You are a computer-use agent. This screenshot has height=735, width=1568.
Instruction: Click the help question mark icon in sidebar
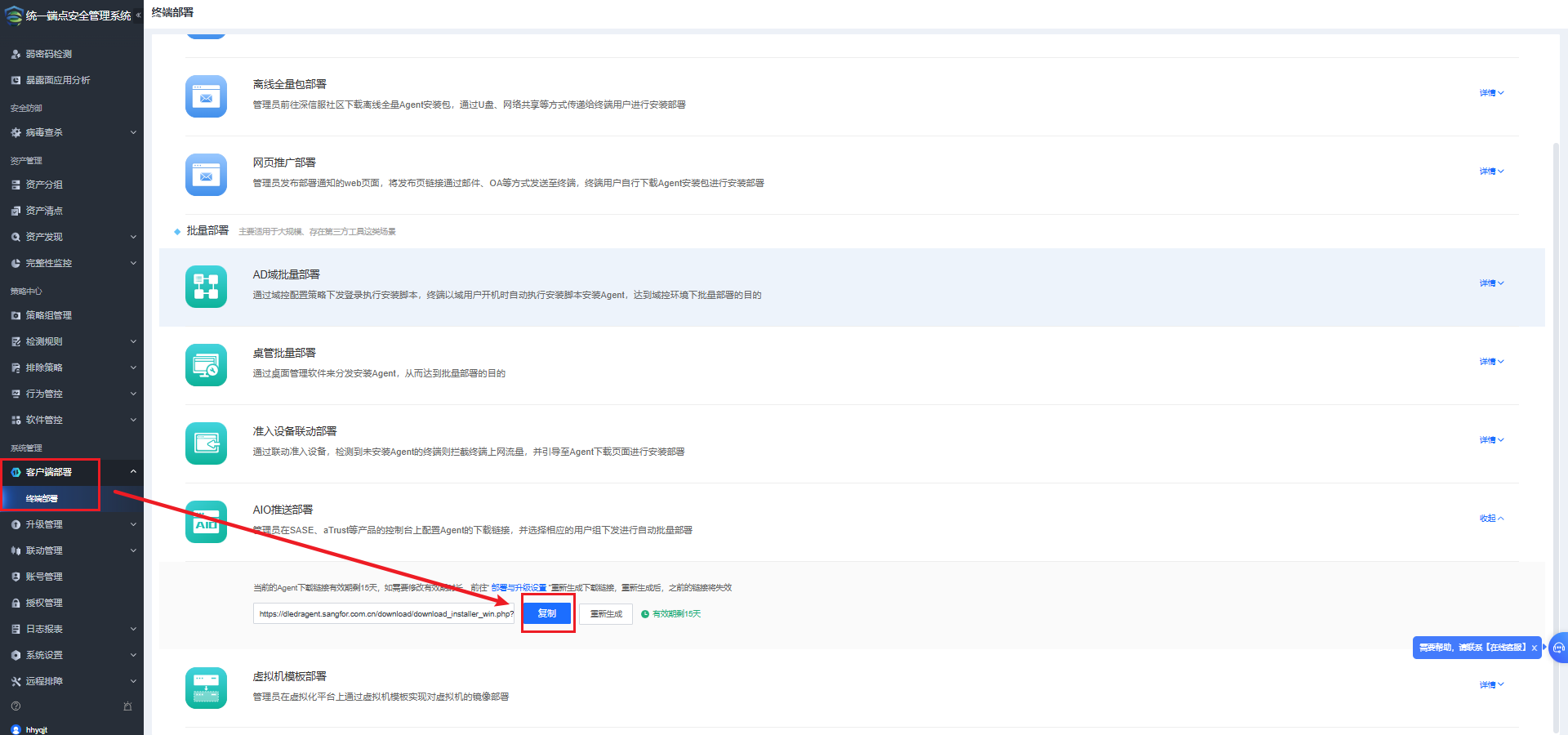(16, 706)
